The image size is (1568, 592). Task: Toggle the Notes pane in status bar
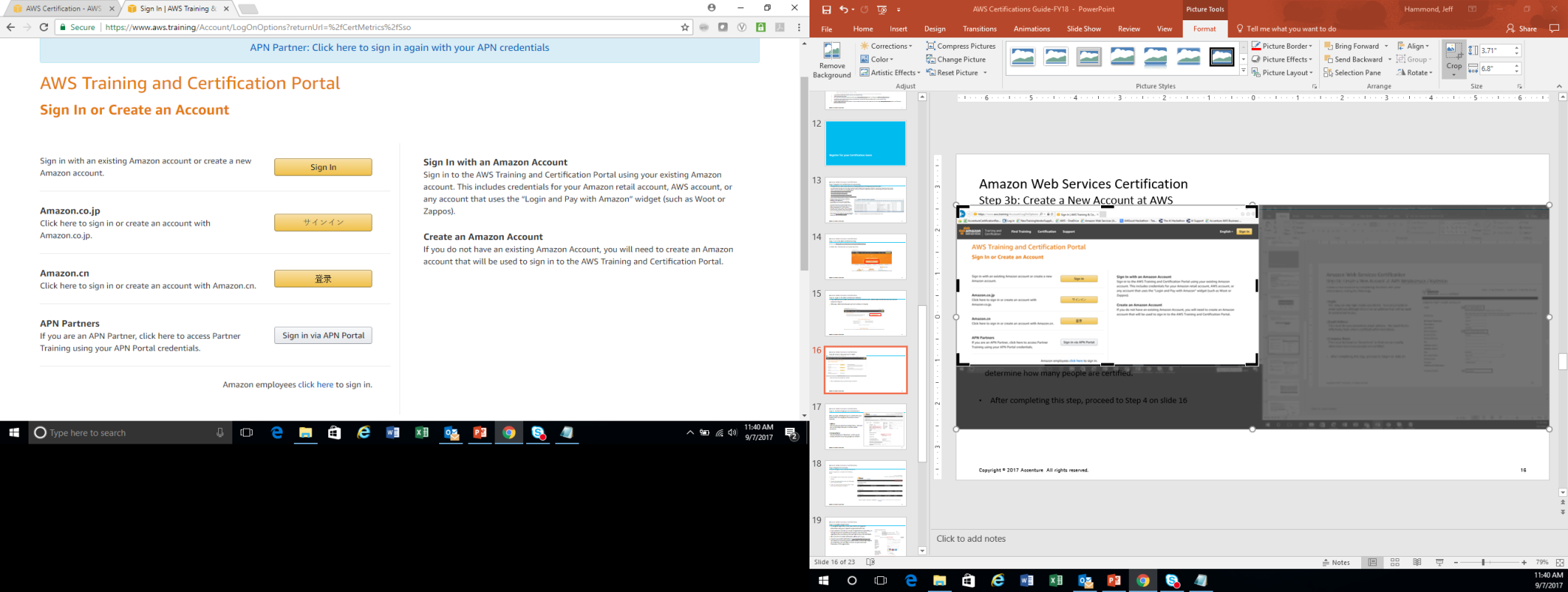click(x=1336, y=562)
